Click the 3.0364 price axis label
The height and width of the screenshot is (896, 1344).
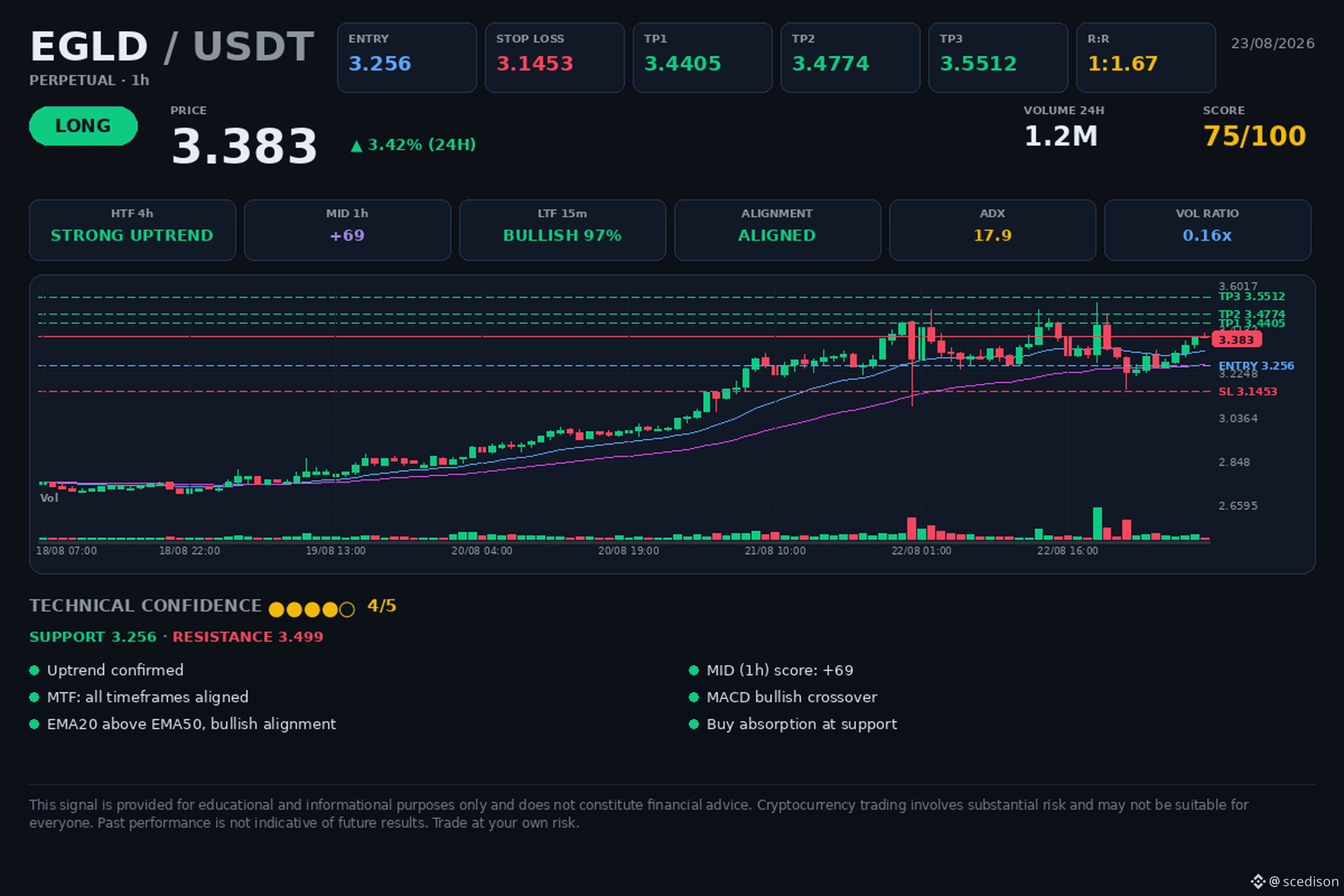tap(1238, 419)
